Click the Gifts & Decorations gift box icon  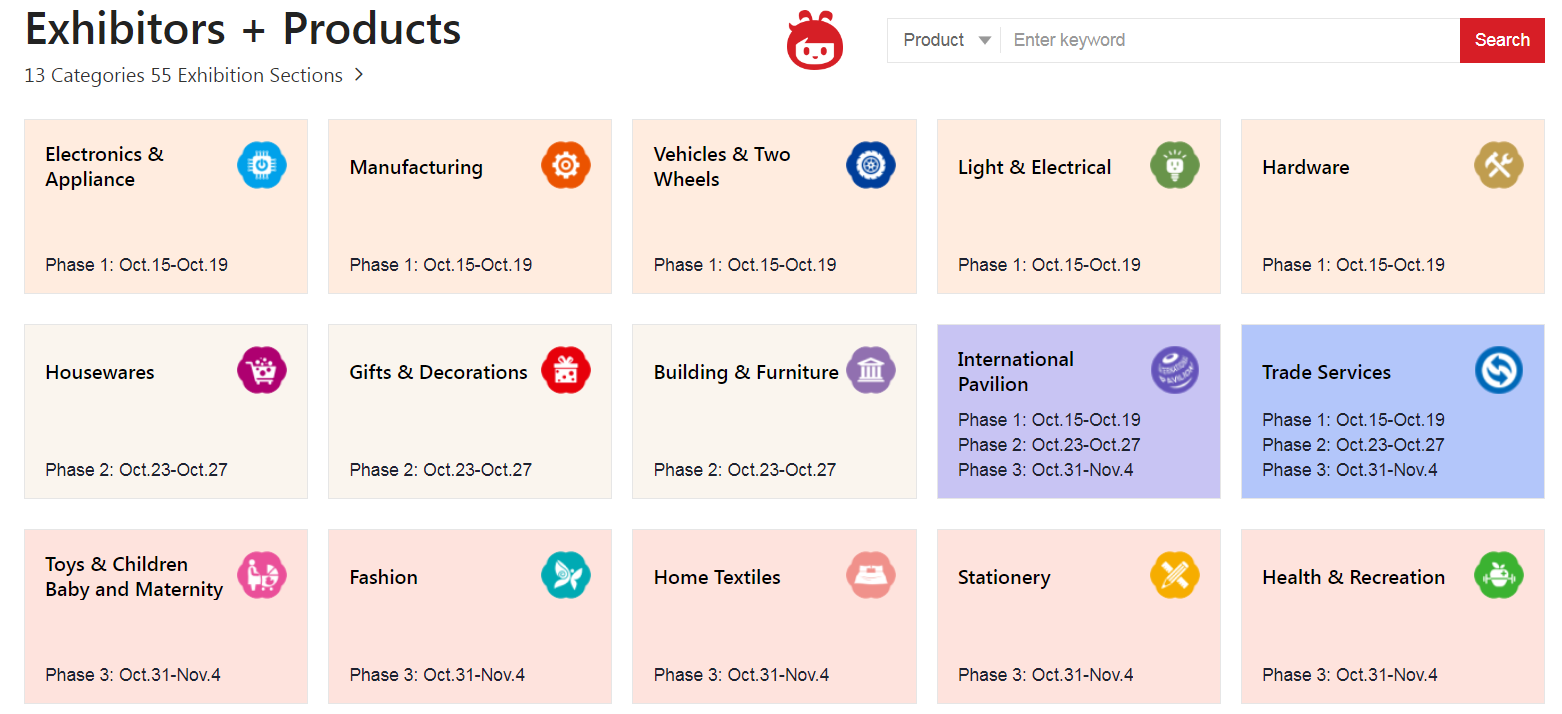[566, 370]
